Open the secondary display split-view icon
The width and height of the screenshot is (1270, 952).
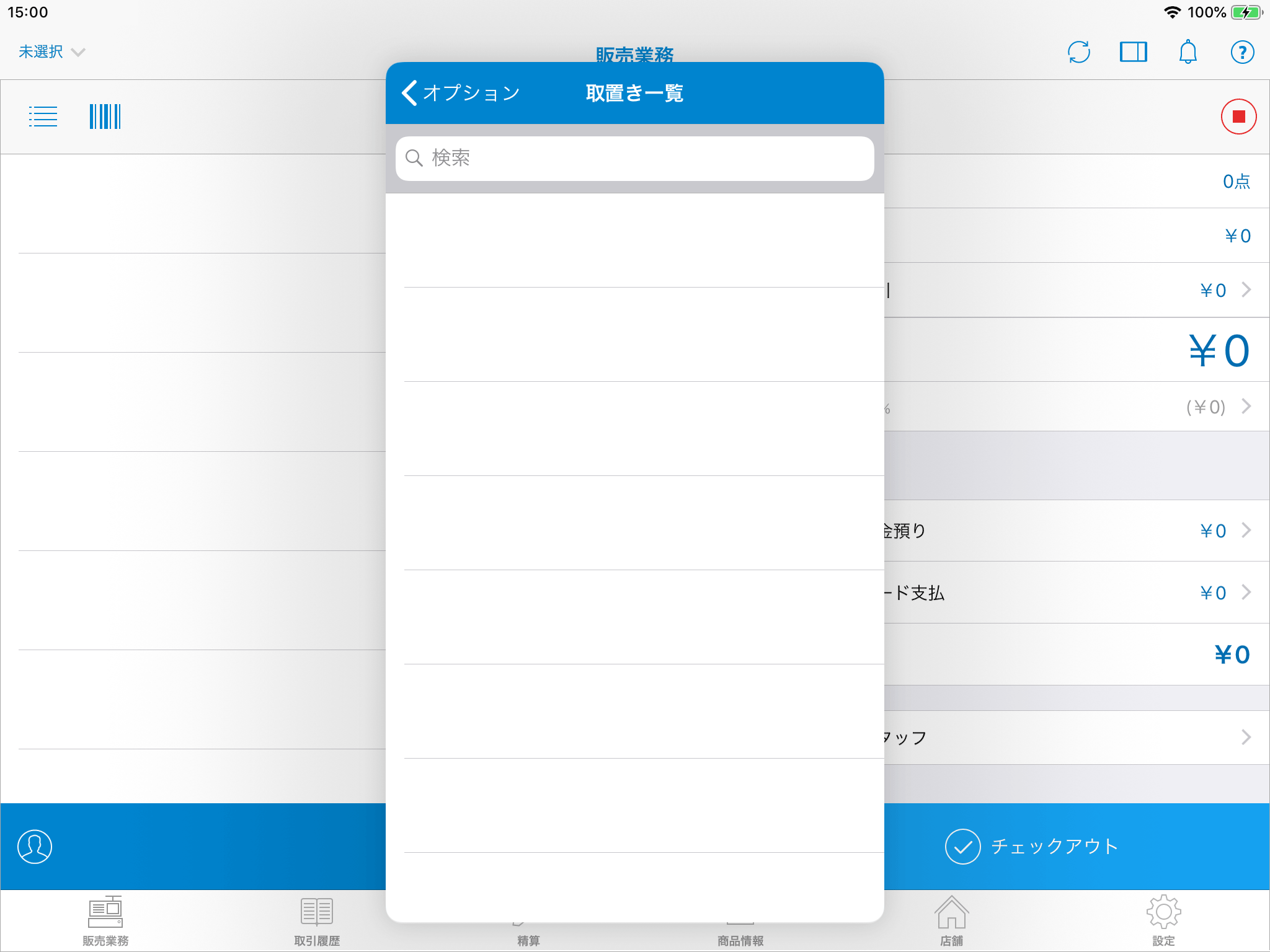pyautogui.click(x=1134, y=52)
